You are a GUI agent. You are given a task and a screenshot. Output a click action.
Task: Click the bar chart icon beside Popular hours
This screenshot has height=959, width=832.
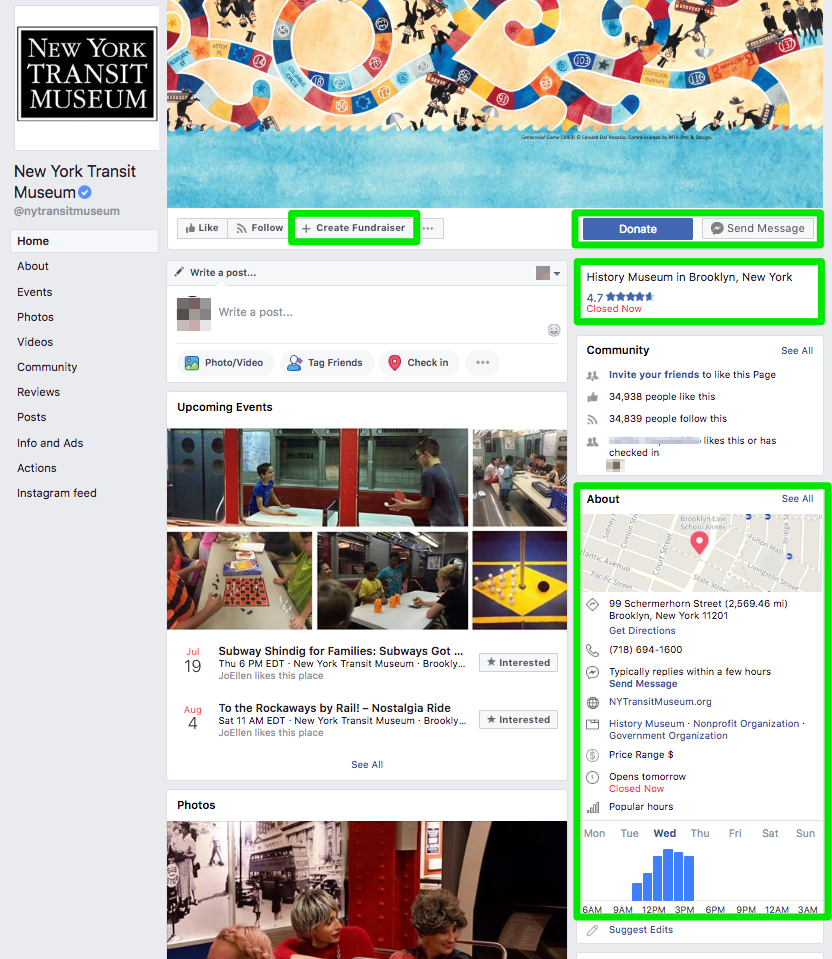point(593,807)
